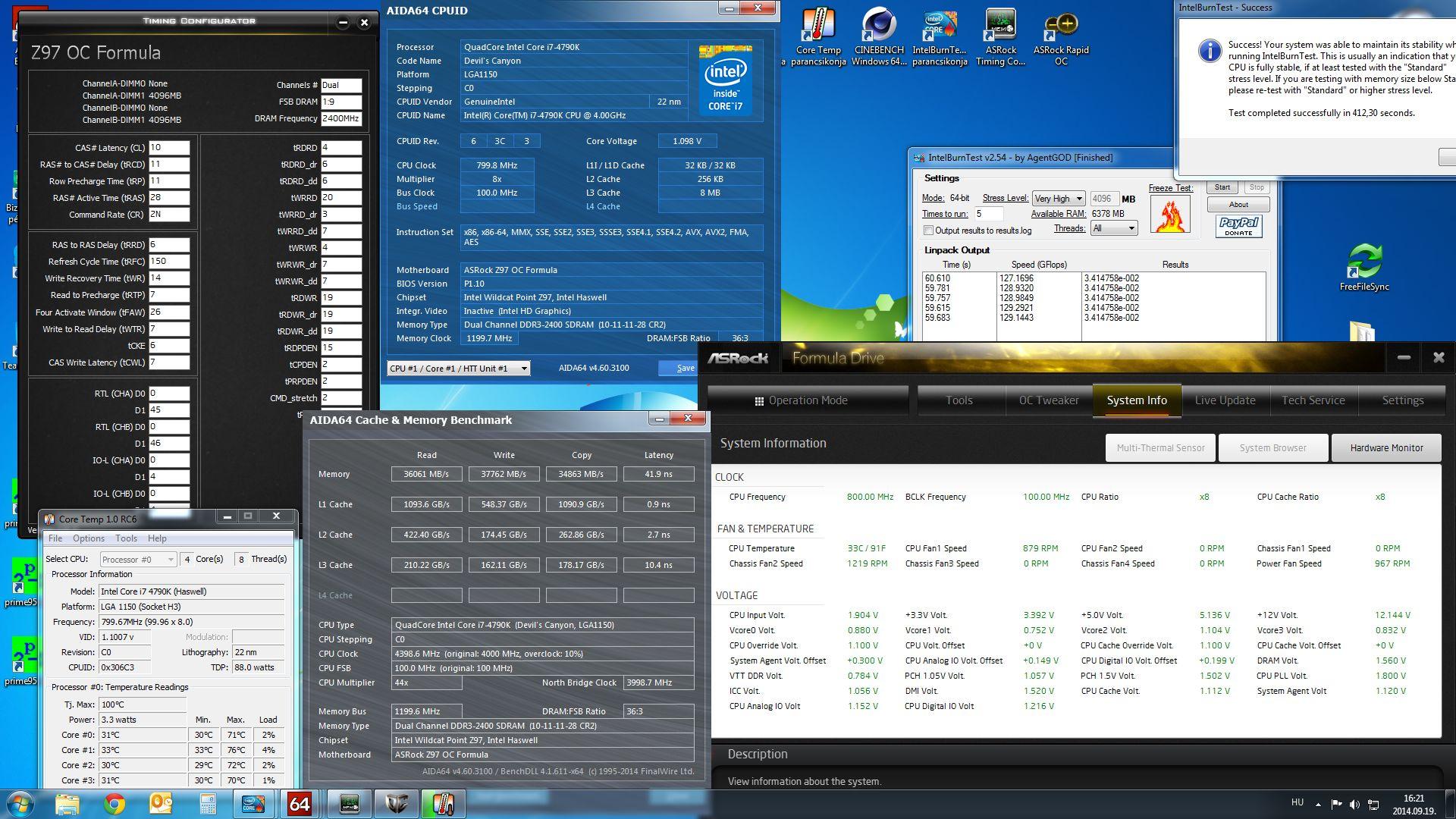
Task: Enable Output results to results.log checkbox
Action: pos(928,231)
